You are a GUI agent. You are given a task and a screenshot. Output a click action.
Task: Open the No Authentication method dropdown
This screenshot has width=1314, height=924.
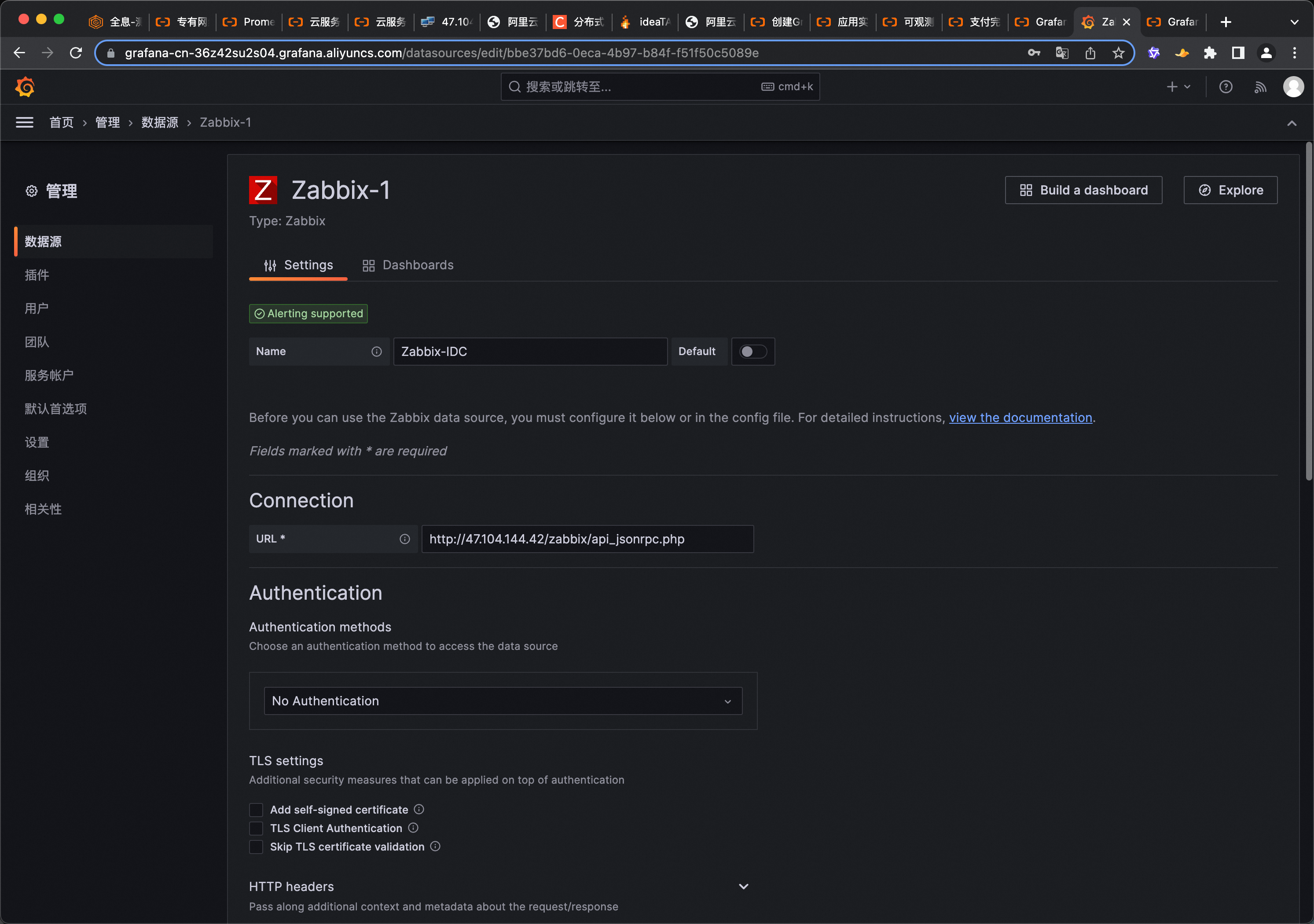click(503, 701)
